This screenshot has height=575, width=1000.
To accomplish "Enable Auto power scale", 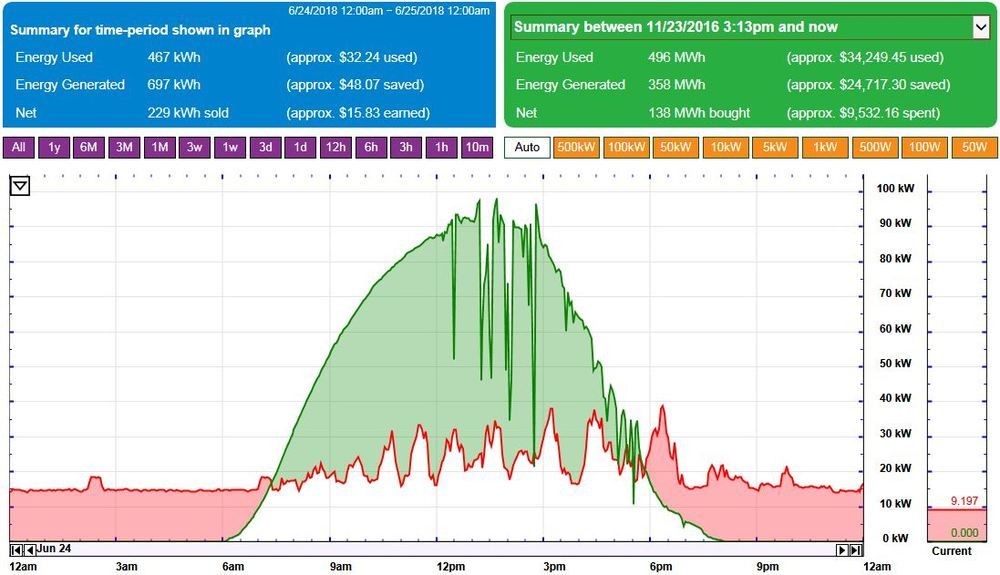I will (527, 148).
